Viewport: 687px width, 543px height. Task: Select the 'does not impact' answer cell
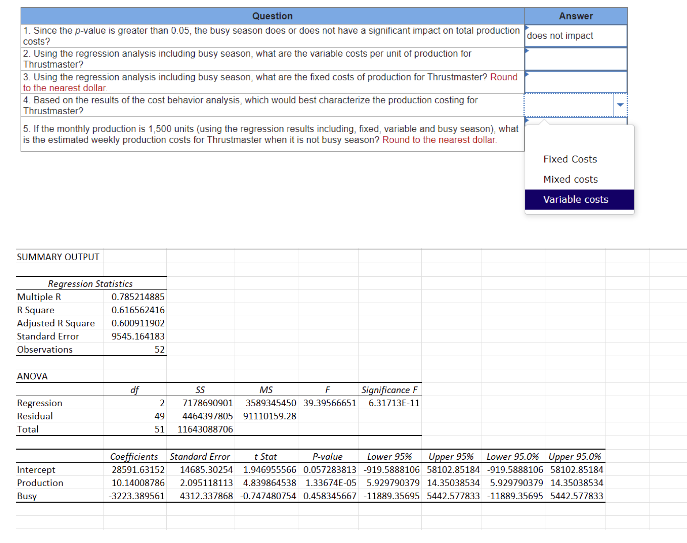(576, 35)
